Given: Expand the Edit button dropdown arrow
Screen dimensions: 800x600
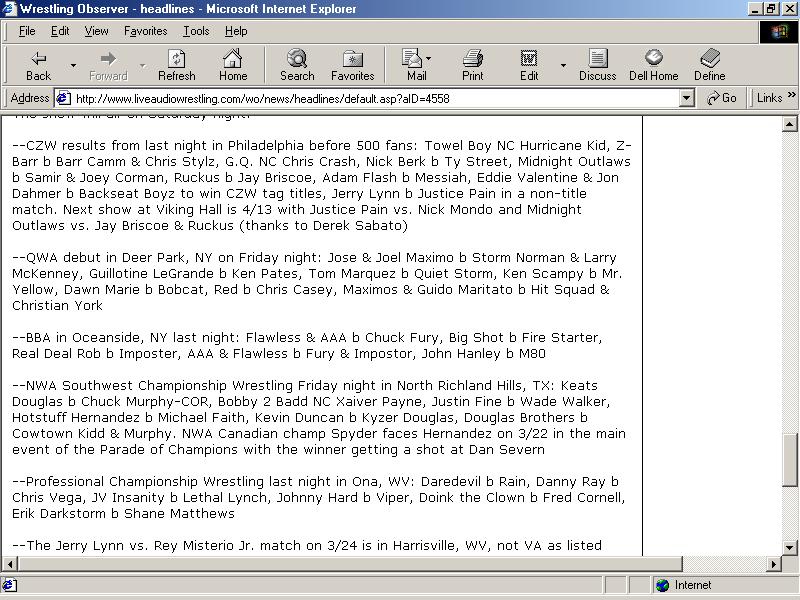Looking at the screenshot, I should click(x=563, y=66).
